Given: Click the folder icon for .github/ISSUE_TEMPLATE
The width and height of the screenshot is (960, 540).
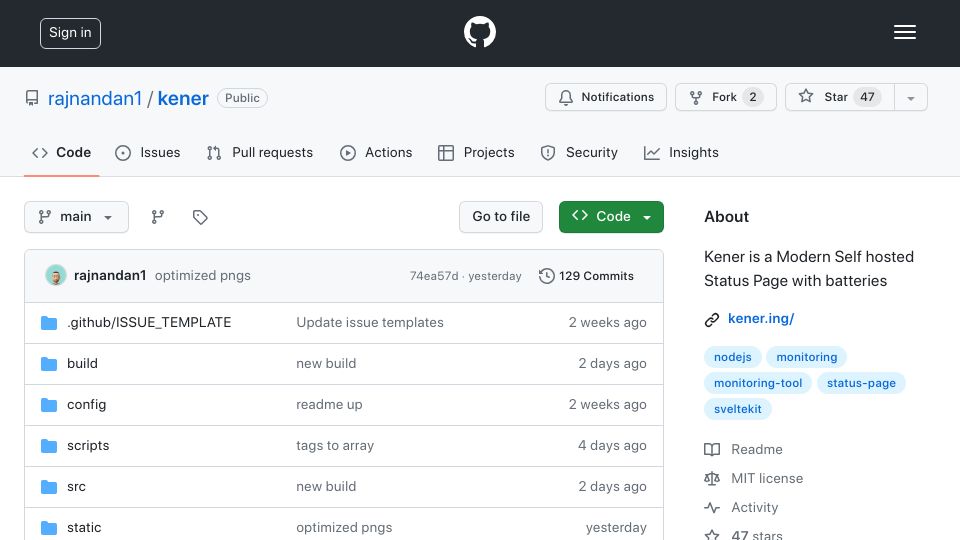Looking at the screenshot, I should pyautogui.click(x=49, y=323).
